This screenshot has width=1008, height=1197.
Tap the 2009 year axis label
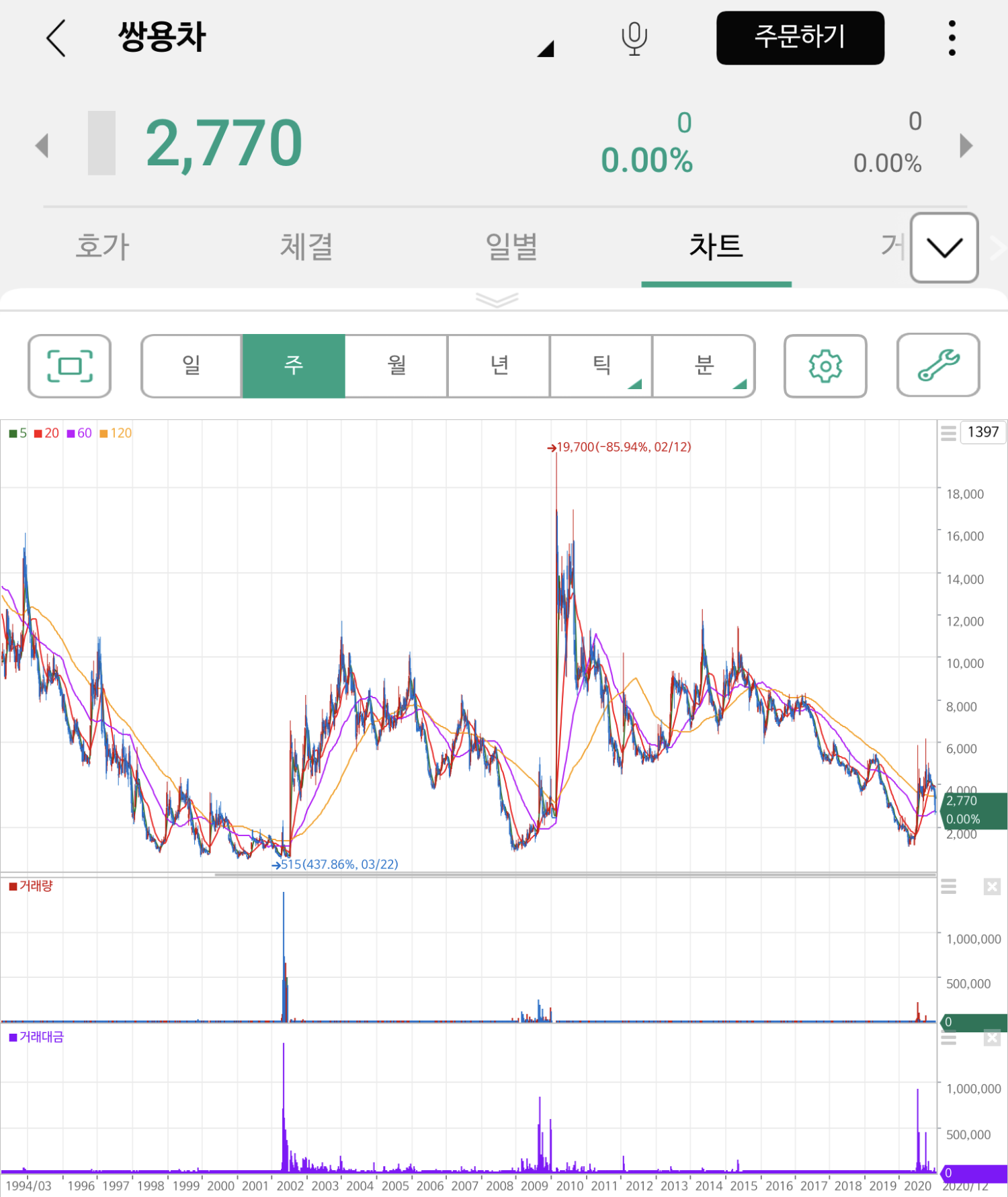535,1186
